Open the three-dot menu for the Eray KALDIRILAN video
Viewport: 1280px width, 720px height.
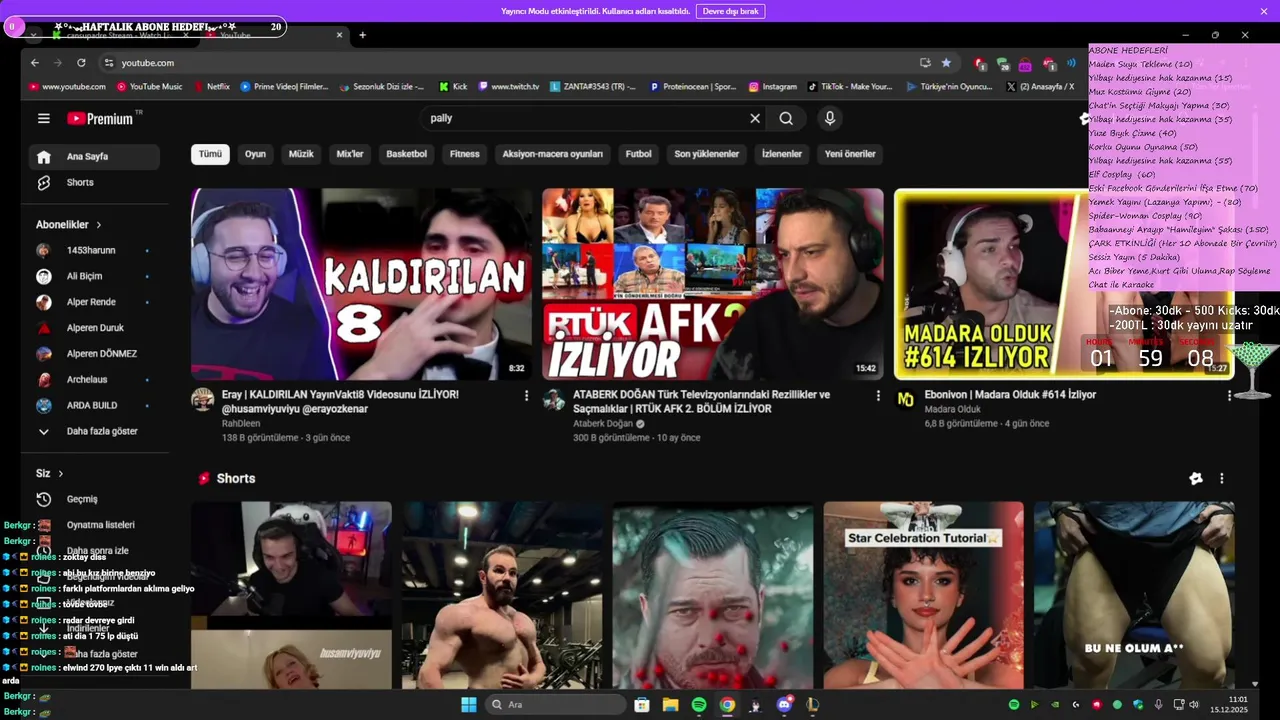tap(526, 396)
